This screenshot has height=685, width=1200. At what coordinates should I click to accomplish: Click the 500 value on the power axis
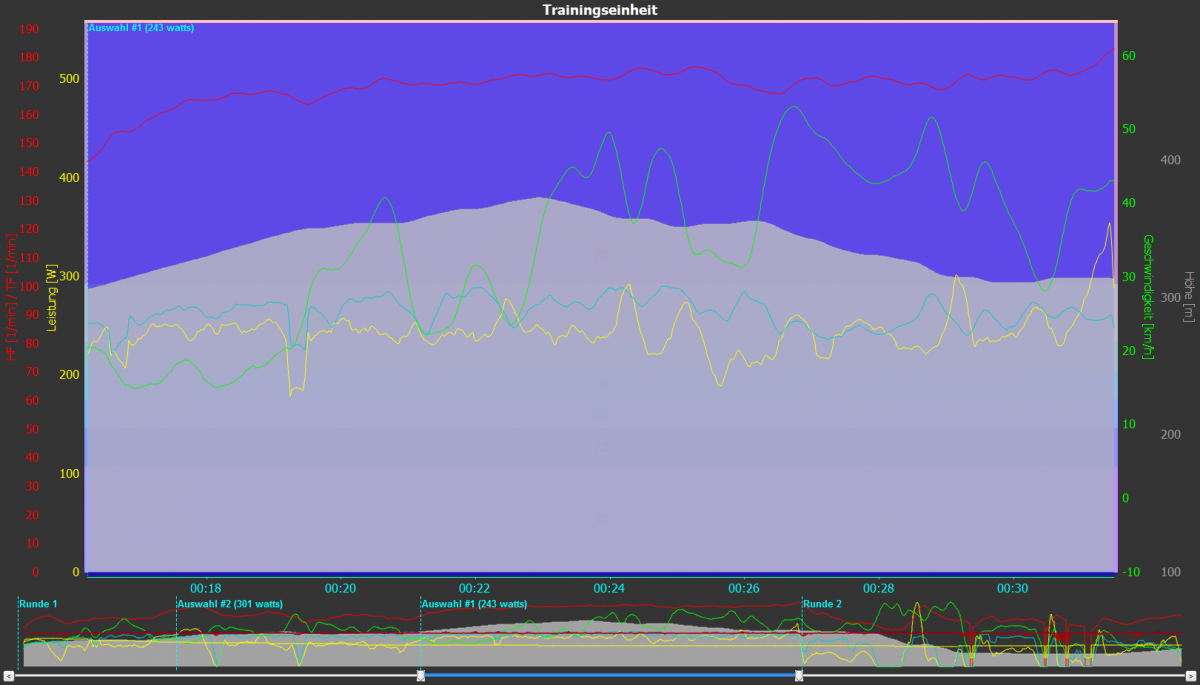click(69, 78)
